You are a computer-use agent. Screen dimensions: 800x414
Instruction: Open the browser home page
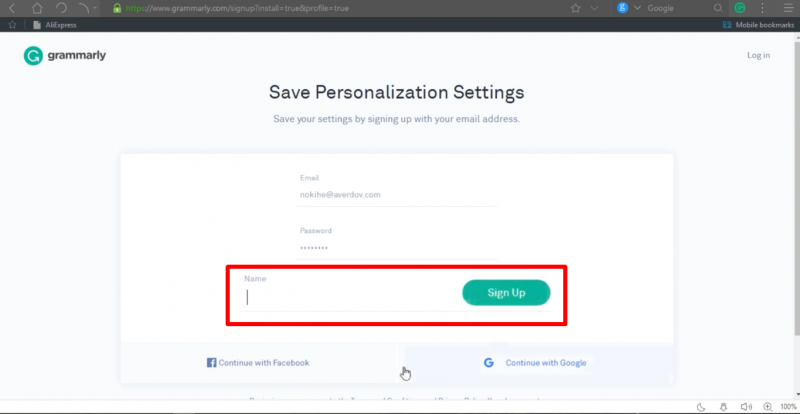coord(37,7)
